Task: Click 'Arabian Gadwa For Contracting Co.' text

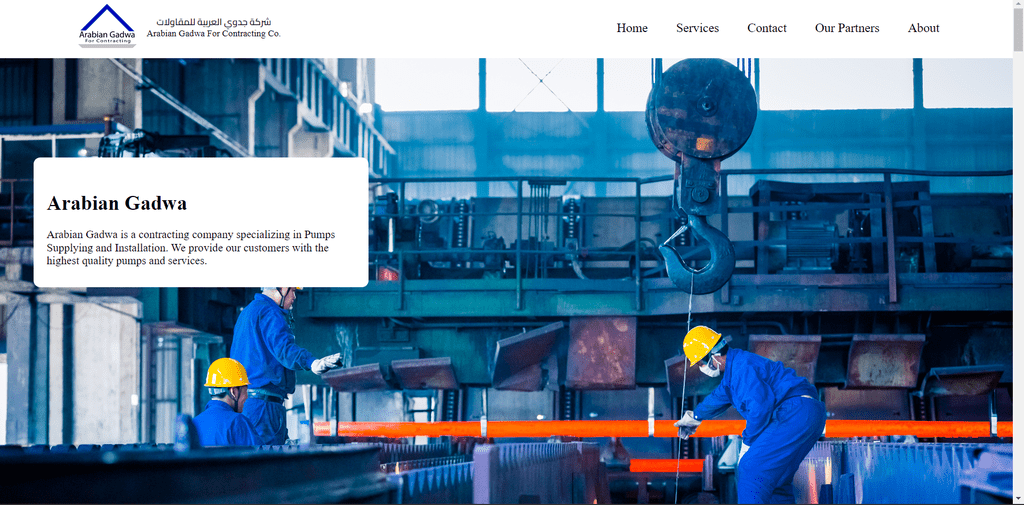Action: [x=214, y=33]
